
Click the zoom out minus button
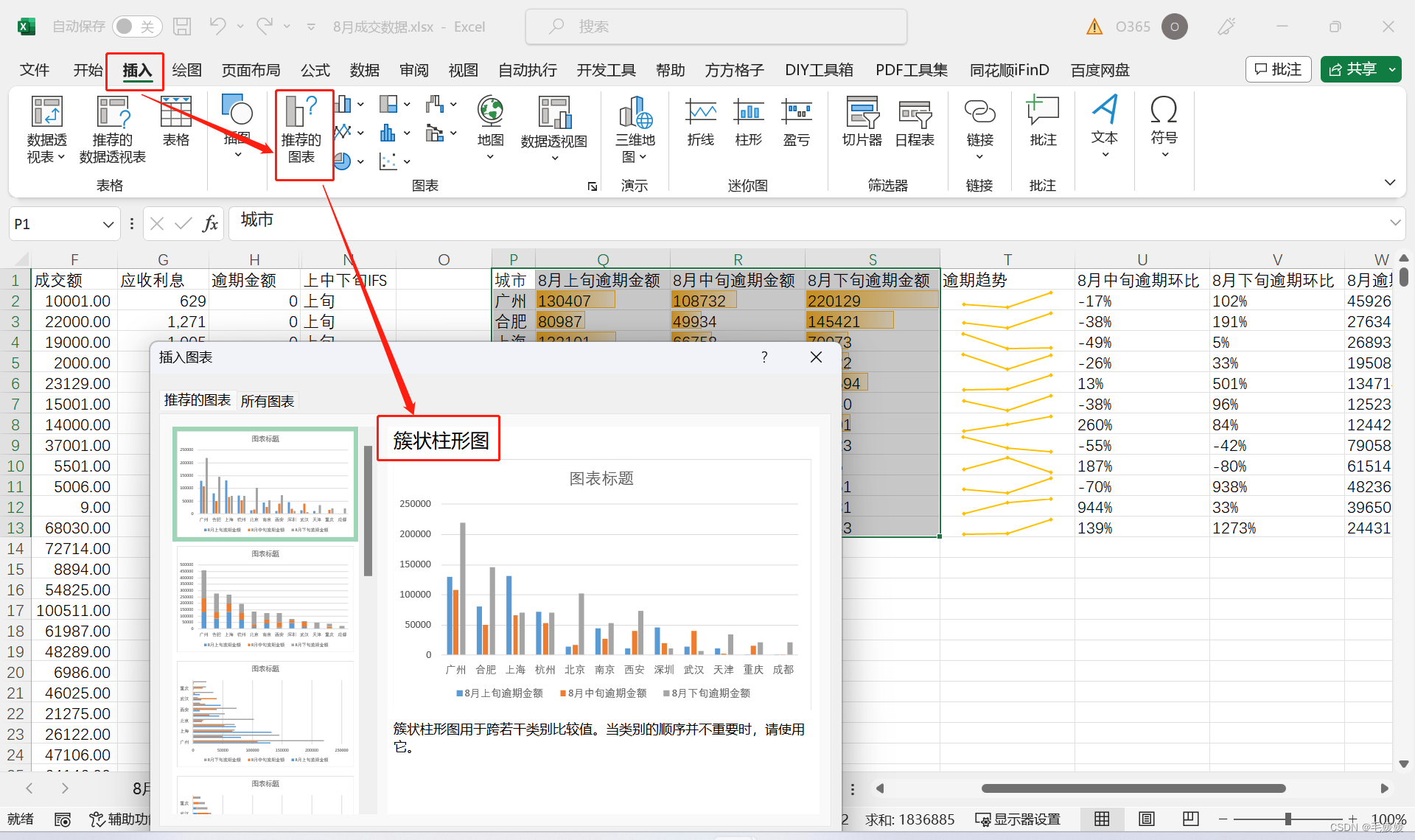[x=1223, y=819]
